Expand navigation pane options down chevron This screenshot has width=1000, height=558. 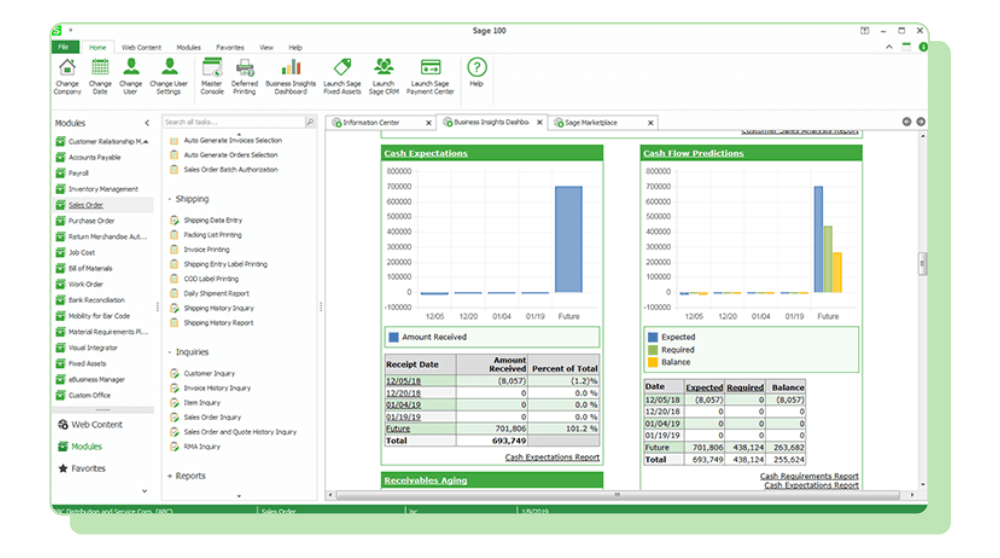pyautogui.click(x=144, y=490)
